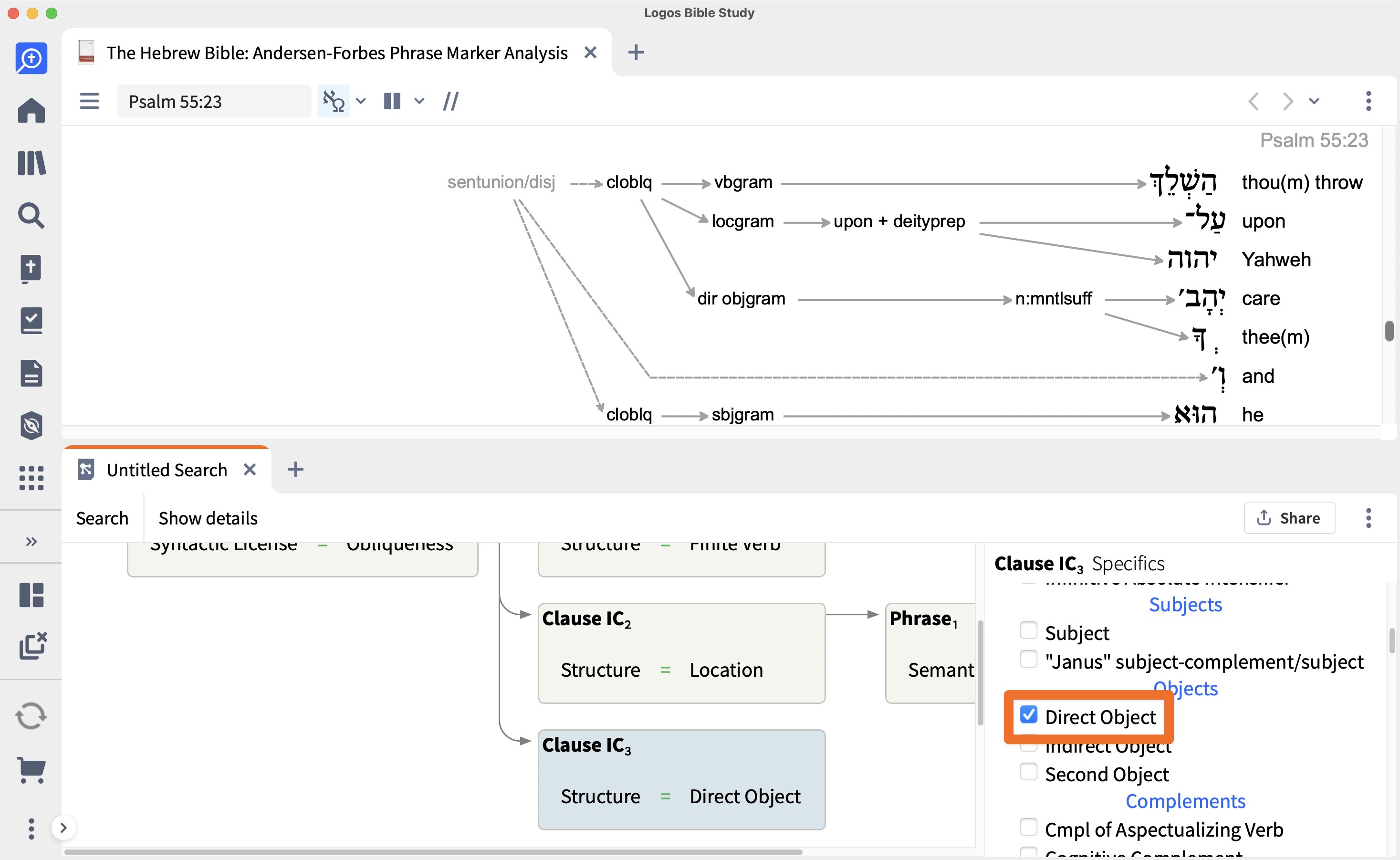Go to the Home dashboard
The width and height of the screenshot is (1400, 860).
coord(31,110)
